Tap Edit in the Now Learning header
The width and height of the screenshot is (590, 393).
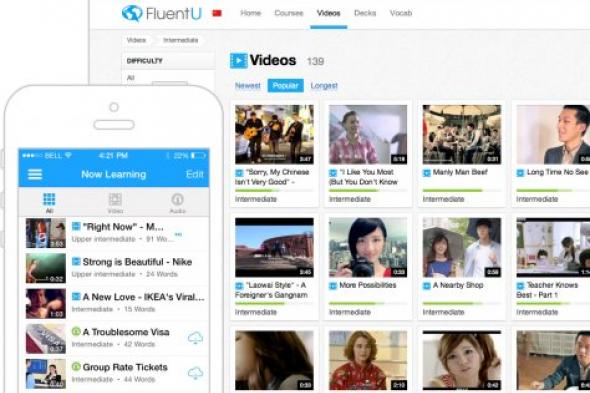click(194, 174)
